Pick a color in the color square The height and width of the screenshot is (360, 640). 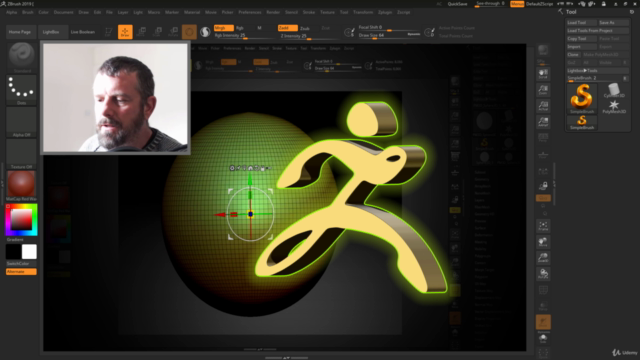coord(21,219)
